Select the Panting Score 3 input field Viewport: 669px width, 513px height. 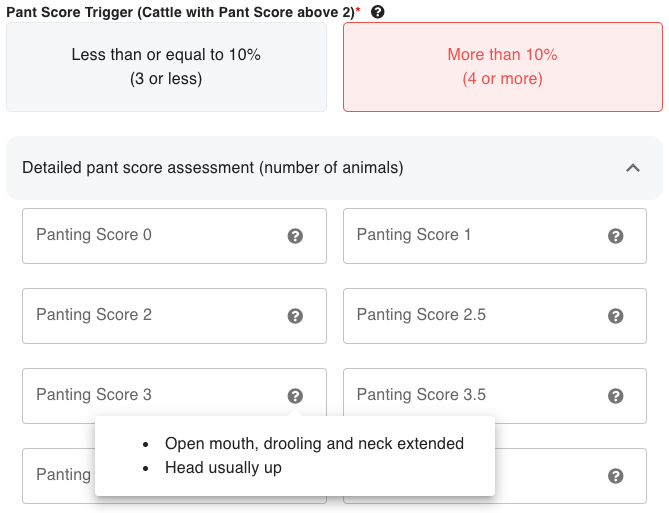(x=150, y=395)
